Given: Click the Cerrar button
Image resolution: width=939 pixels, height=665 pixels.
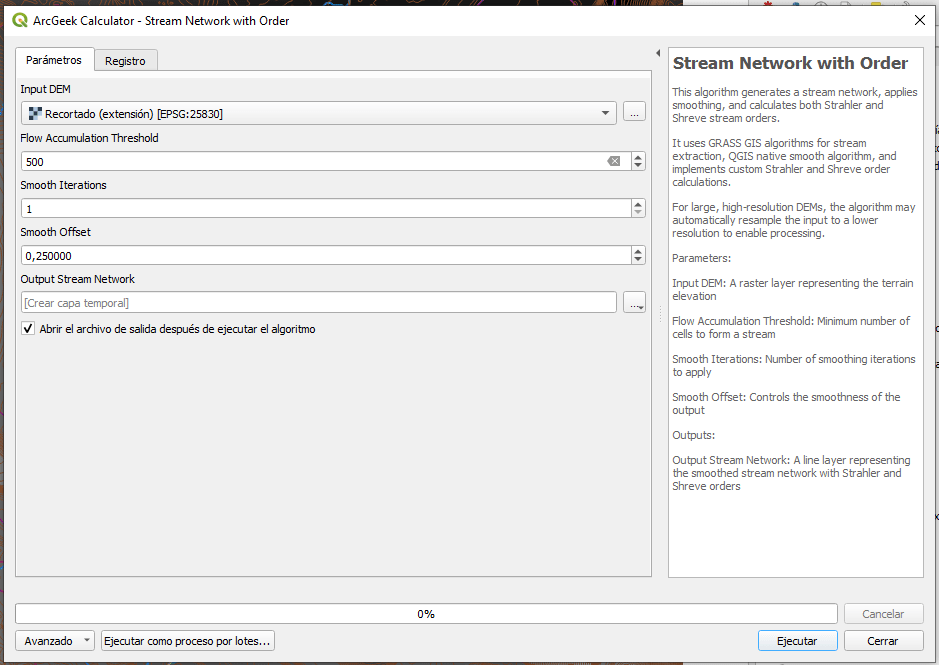Looking at the screenshot, I should click(x=883, y=641).
